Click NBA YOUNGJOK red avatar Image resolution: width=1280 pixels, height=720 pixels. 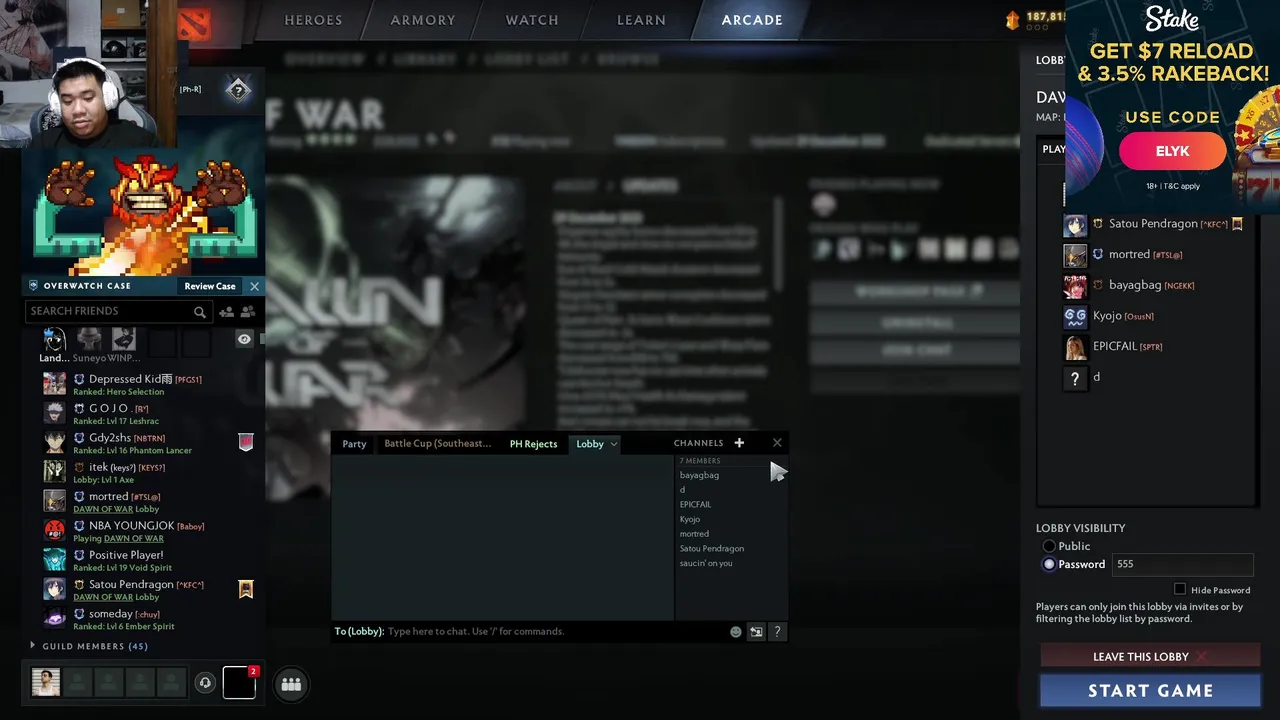(55, 531)
